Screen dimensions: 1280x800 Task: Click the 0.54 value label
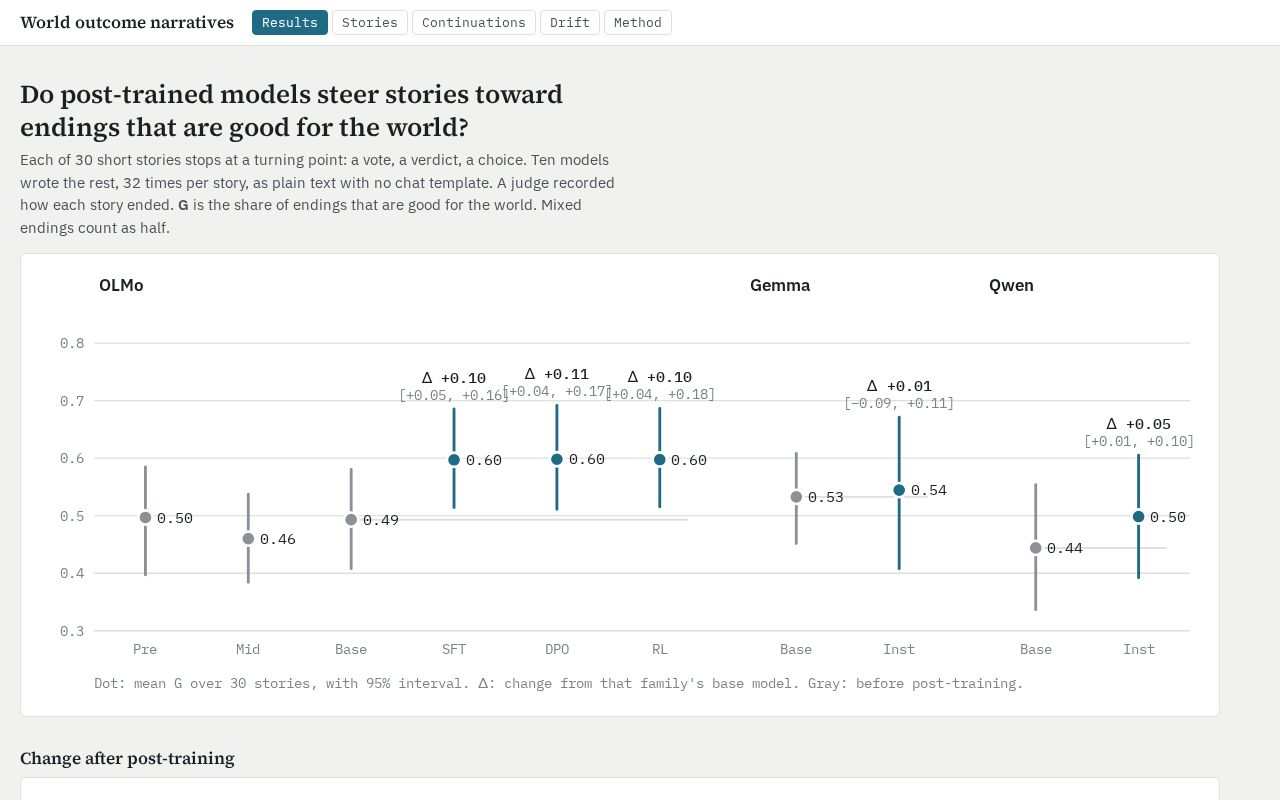point(929,490)
